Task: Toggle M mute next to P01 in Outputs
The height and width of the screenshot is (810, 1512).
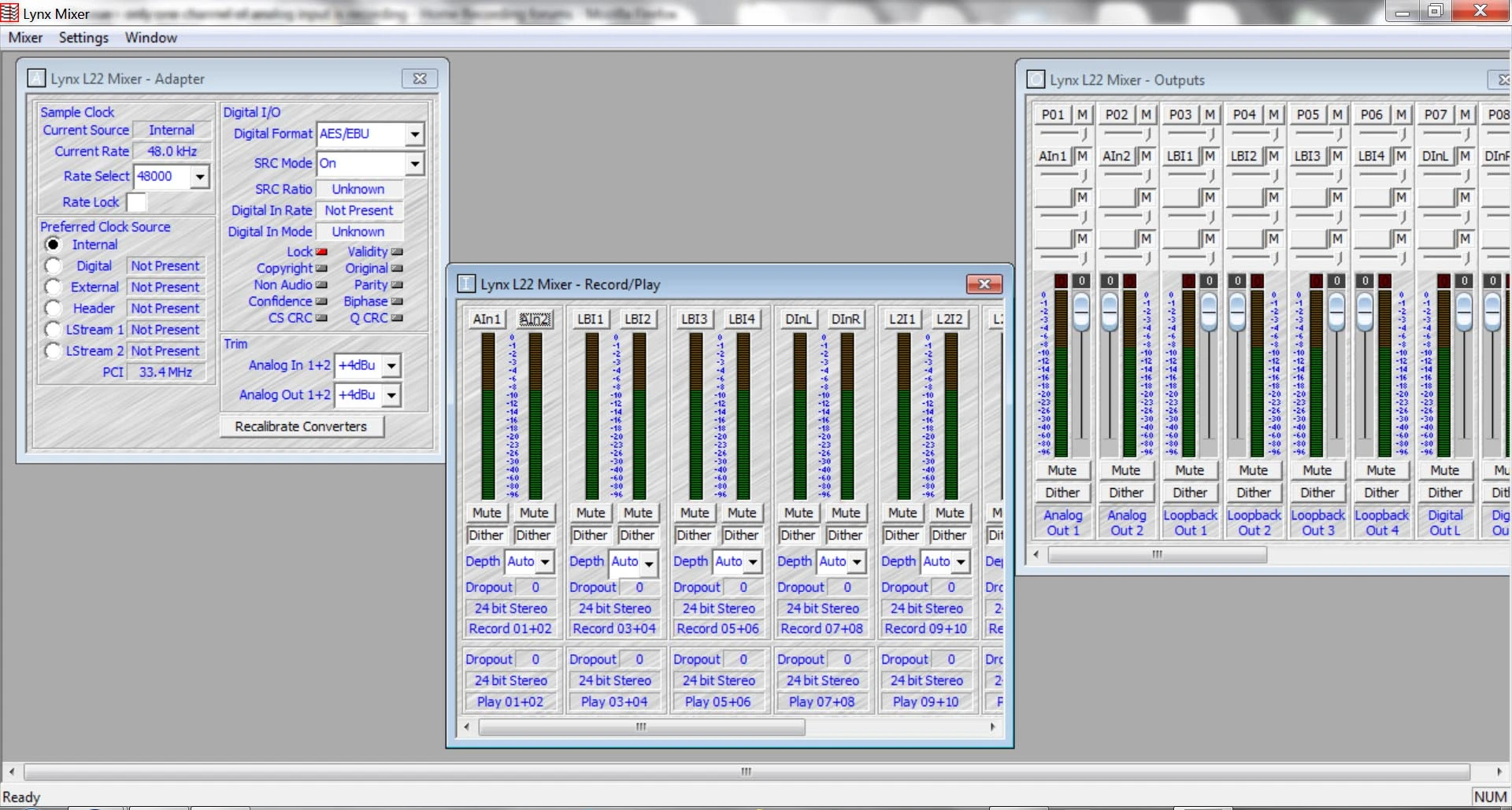Action: [x=1082, y=114]
